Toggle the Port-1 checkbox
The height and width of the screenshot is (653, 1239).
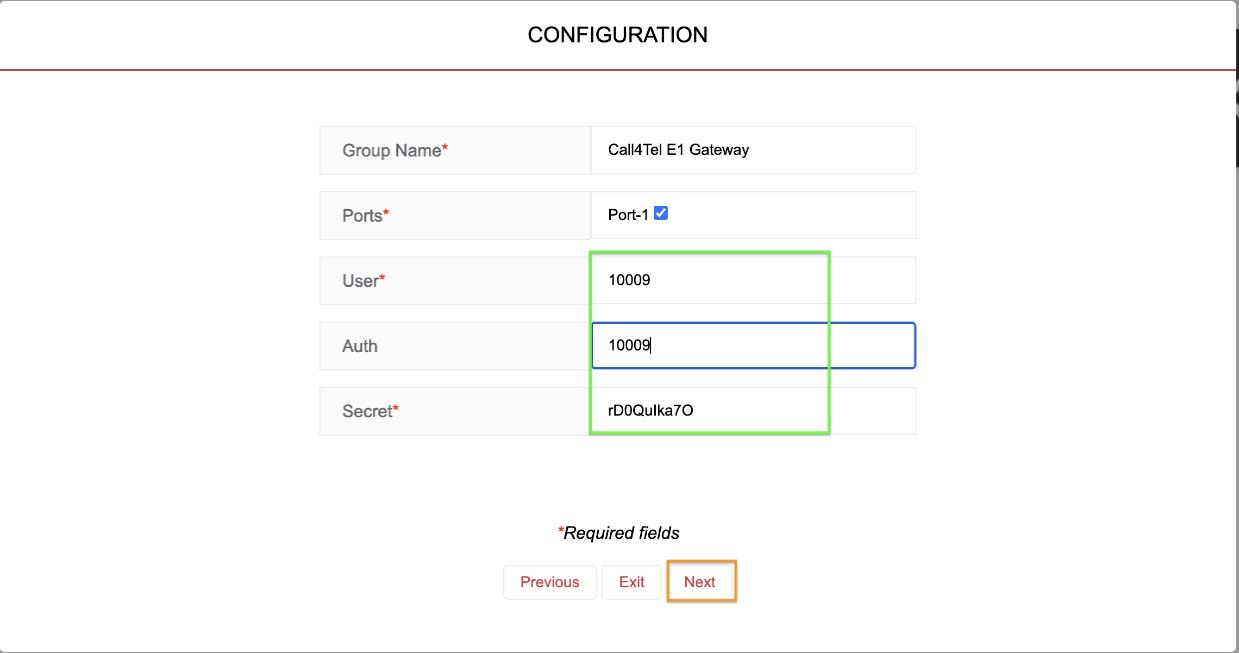pyautogui.click(x=661, y=214)
